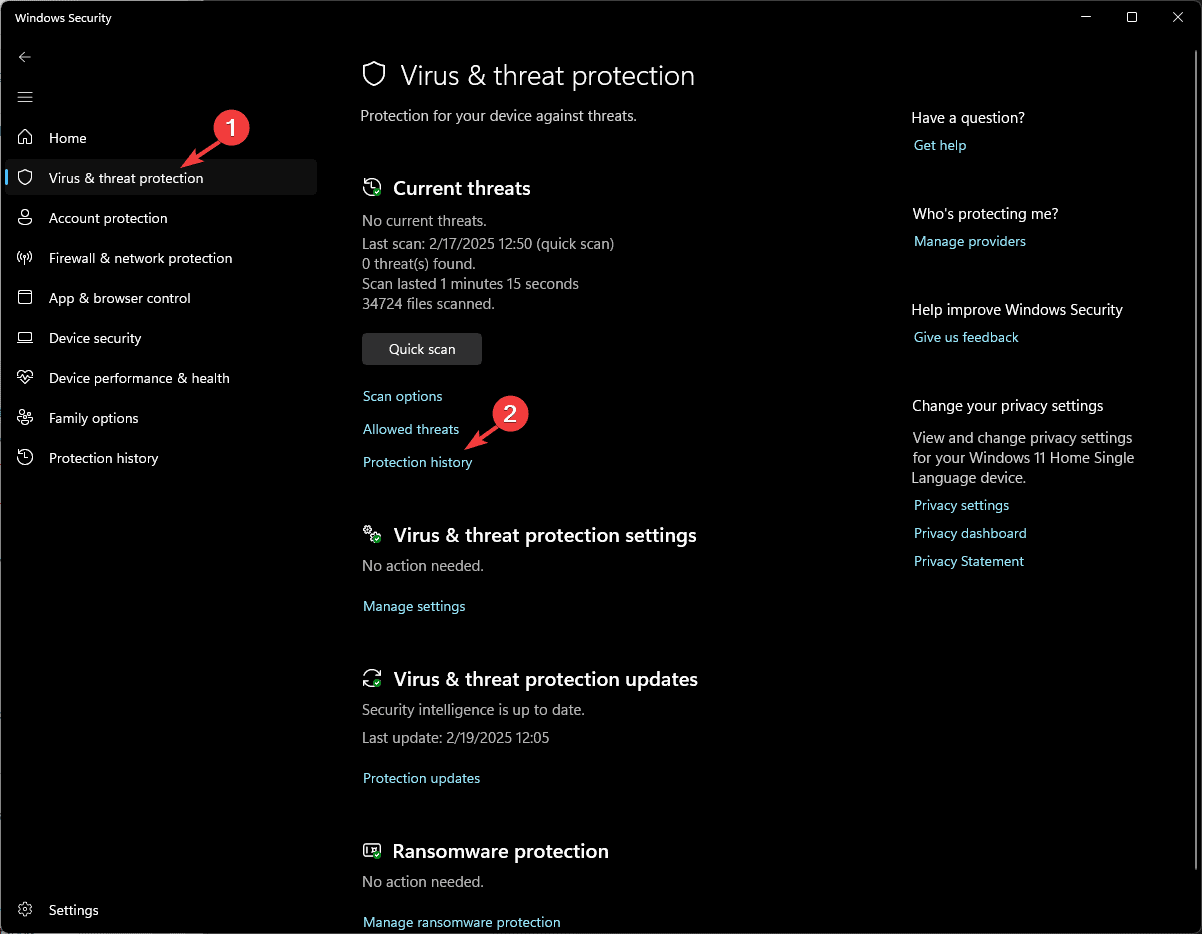The image size is (1202, 934).
Task: Click the Device security laptop icon
Action: tap(26, 337)
